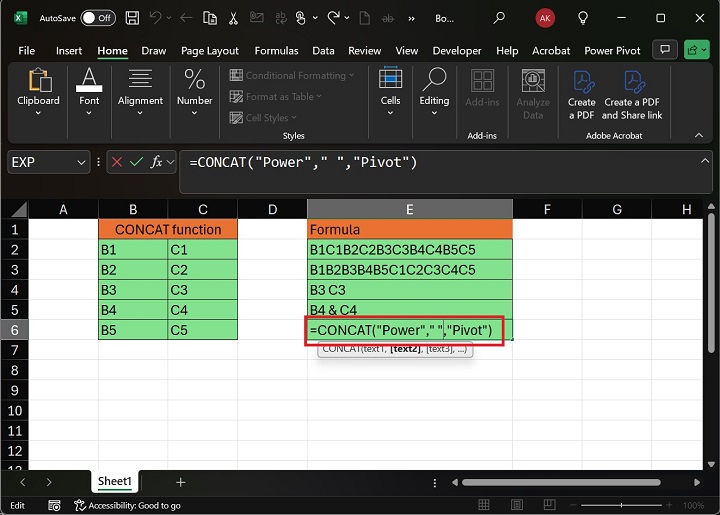Viewport: 720px width, 515px height.
Task: Toggle the AutoSave switch
Action: (97, 18)
